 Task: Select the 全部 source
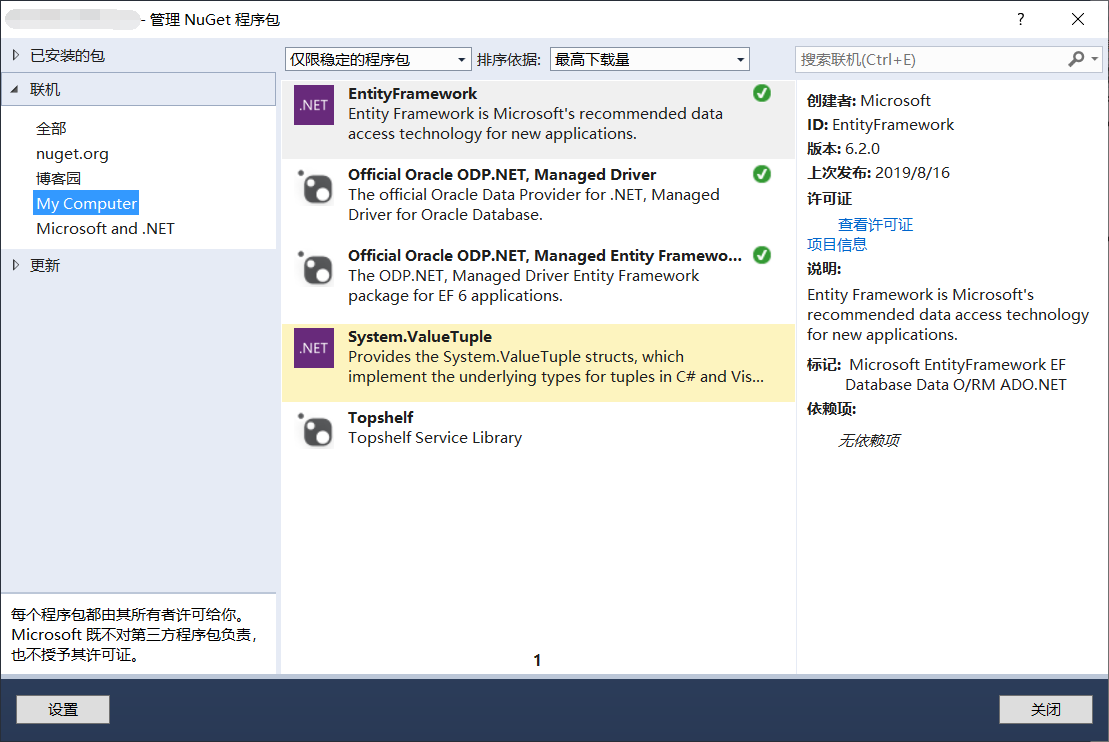coord(51,129)
